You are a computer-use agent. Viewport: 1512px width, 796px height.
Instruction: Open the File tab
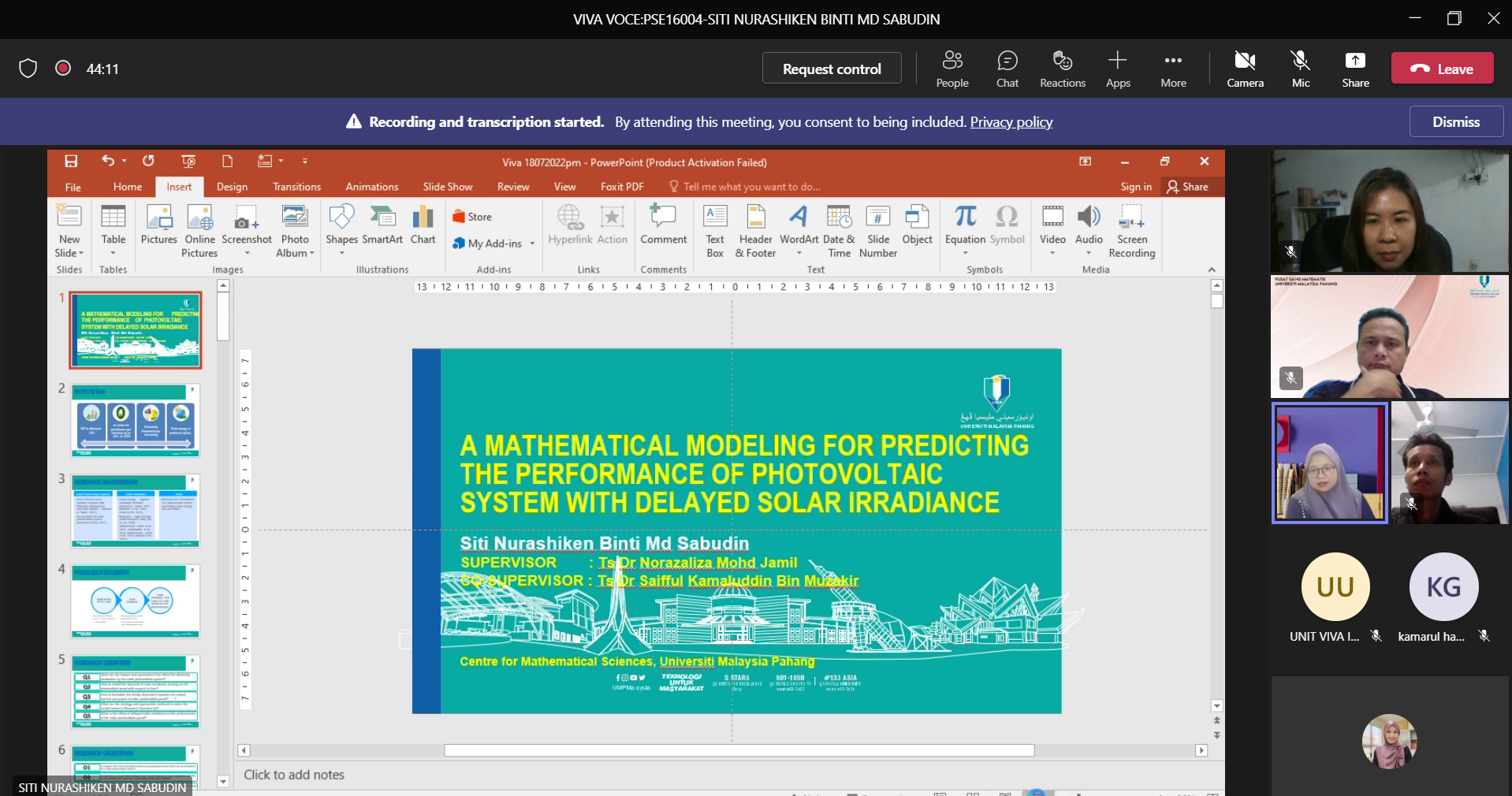coord(73,187)
